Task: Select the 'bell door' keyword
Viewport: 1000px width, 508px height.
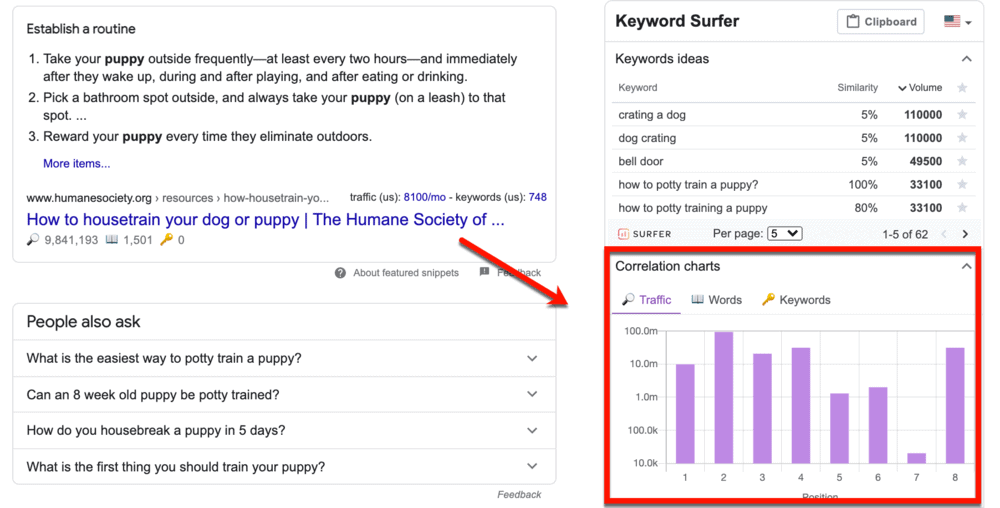Action: pos(640,161)
